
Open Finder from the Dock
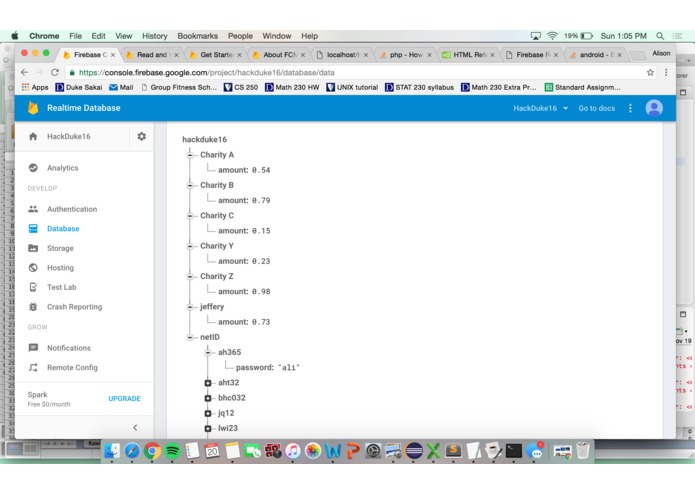coord(112,451)
